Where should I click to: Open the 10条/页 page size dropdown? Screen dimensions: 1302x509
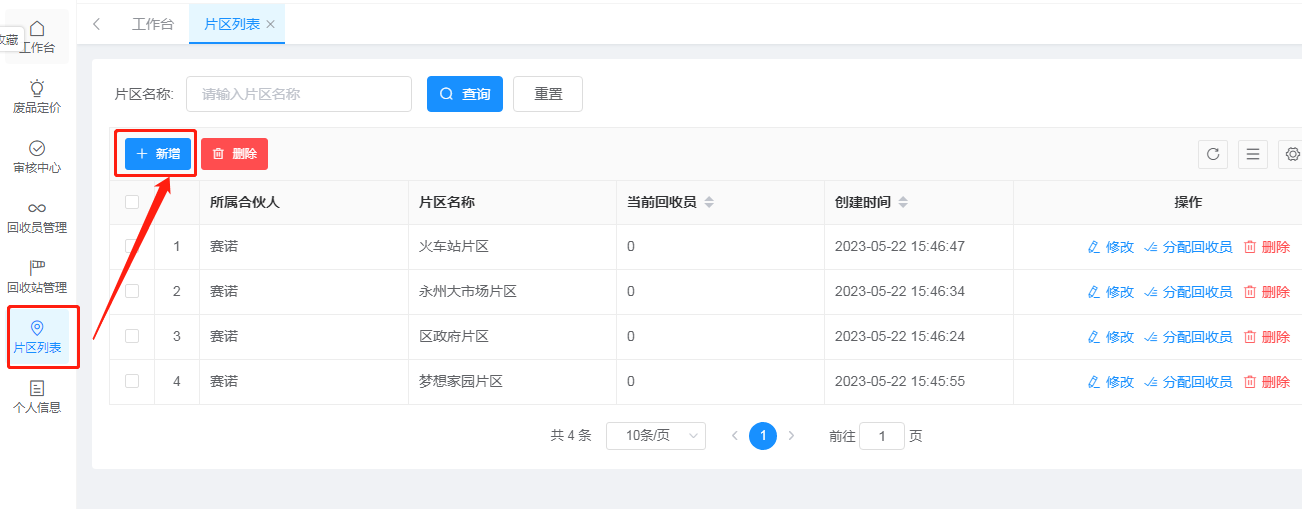point(656,436)
